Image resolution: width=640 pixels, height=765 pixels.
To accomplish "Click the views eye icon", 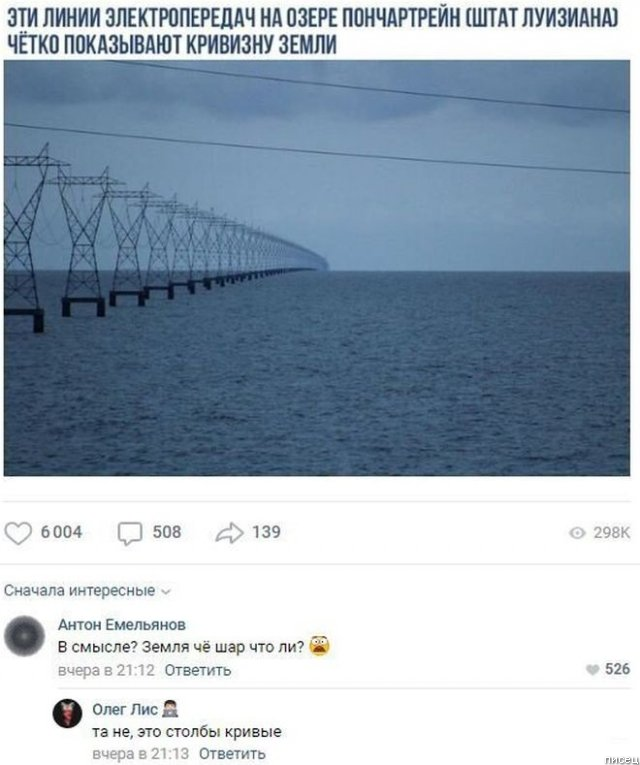I will point(577,533).
